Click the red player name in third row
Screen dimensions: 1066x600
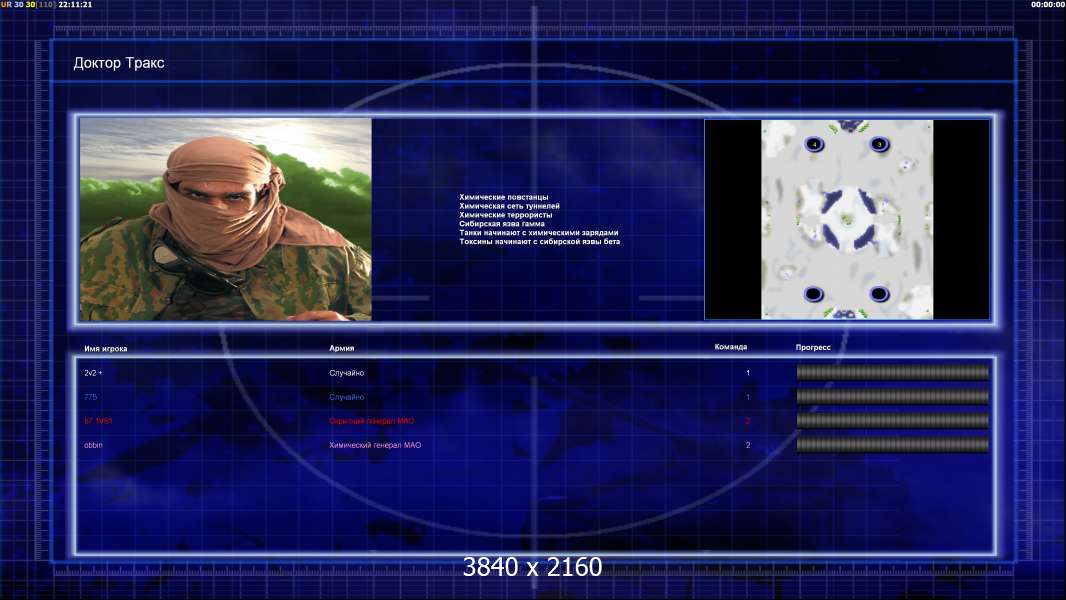click(x=99, y=421)
